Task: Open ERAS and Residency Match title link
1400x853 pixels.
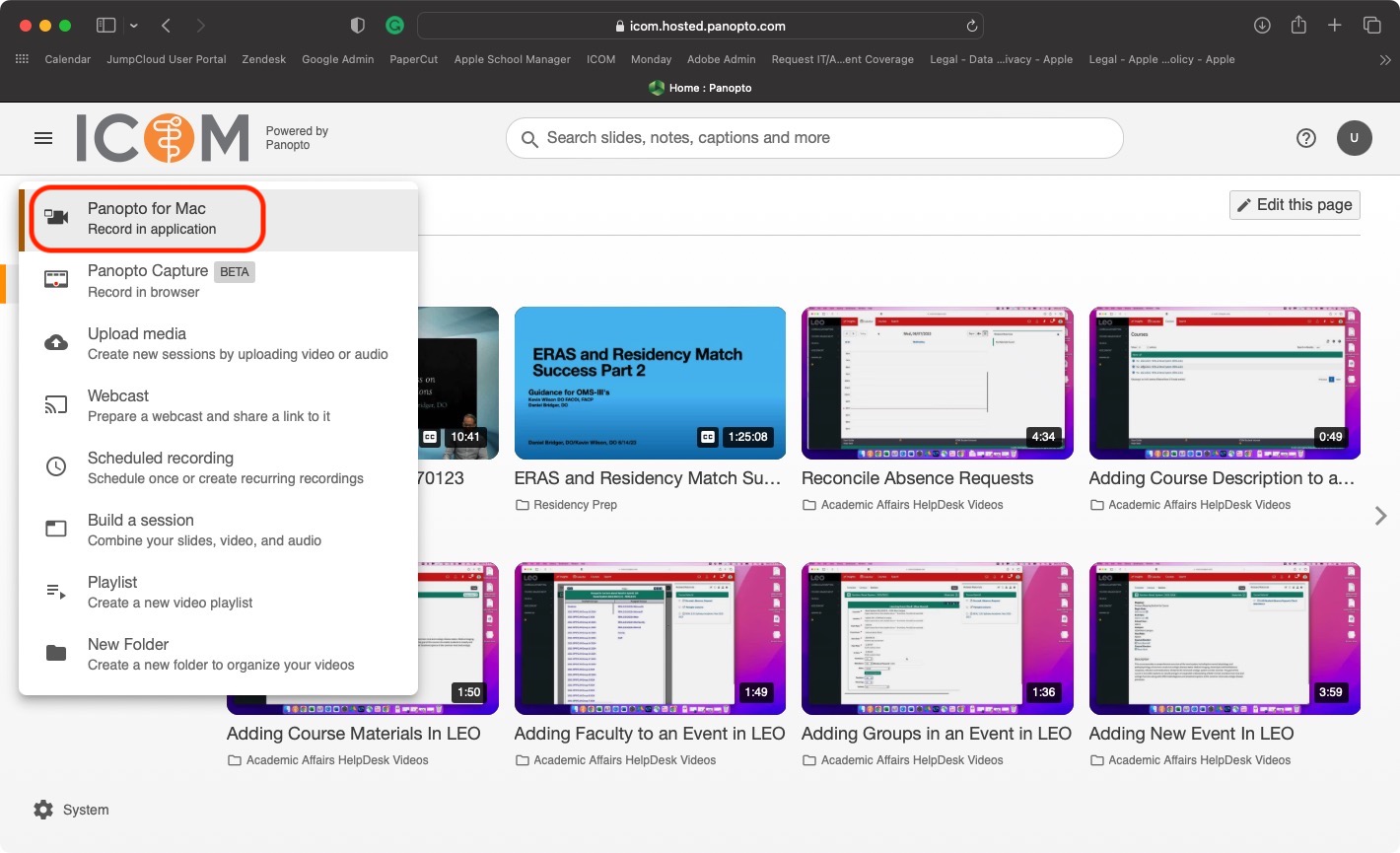Action: click(648, 478)
